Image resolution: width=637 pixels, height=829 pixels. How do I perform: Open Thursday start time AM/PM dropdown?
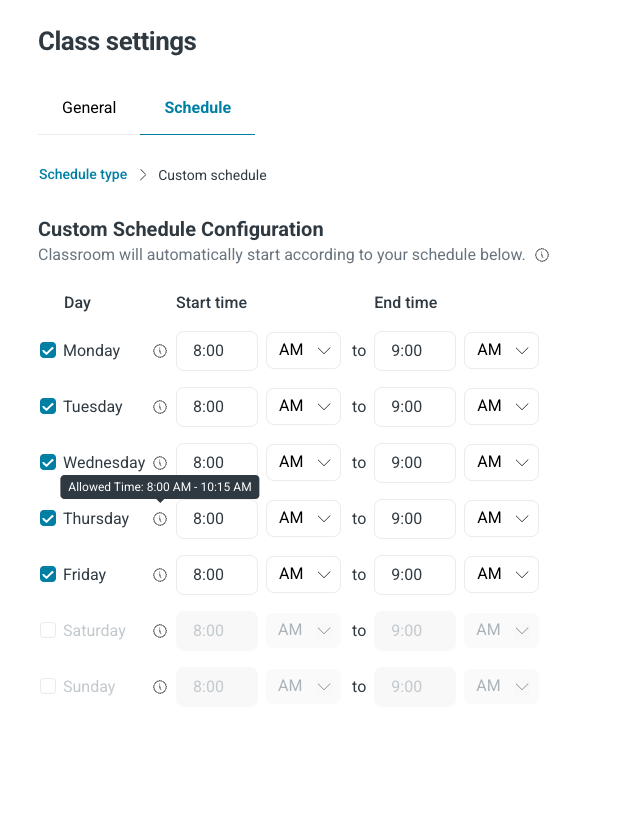(x=303, y=519)
